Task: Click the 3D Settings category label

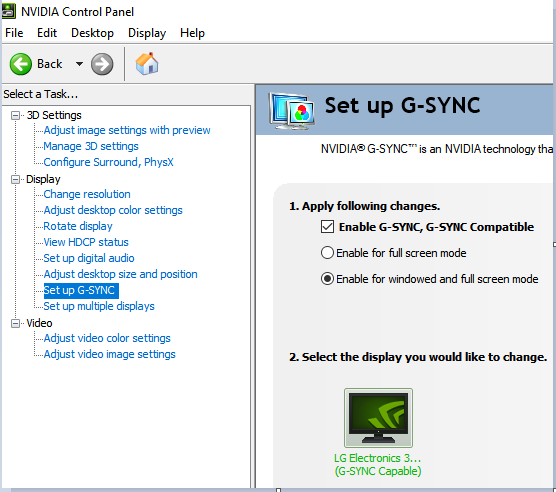Action: pyautogui.click(x=54, y=115)
